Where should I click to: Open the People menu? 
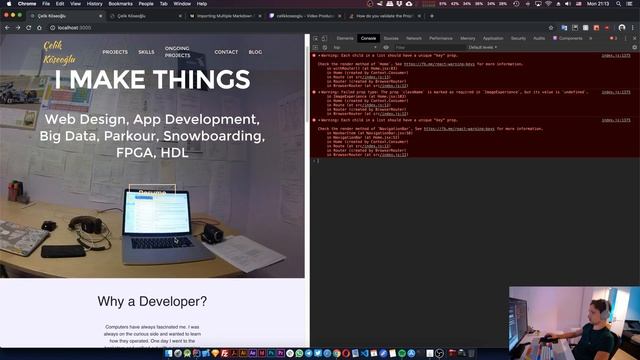point(146,4)
